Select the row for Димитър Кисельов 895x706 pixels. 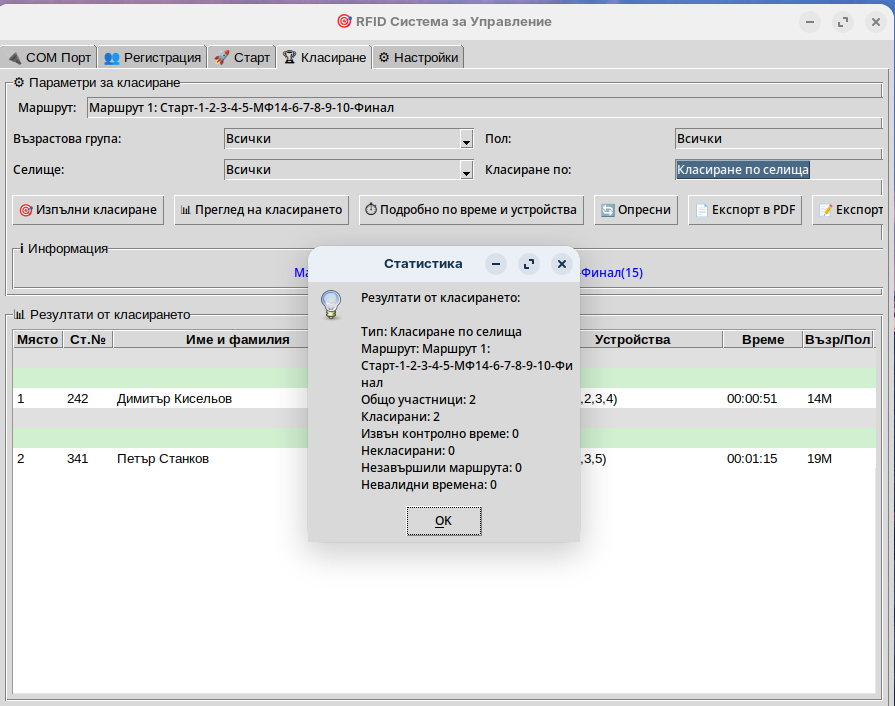[x=174, y=399]
